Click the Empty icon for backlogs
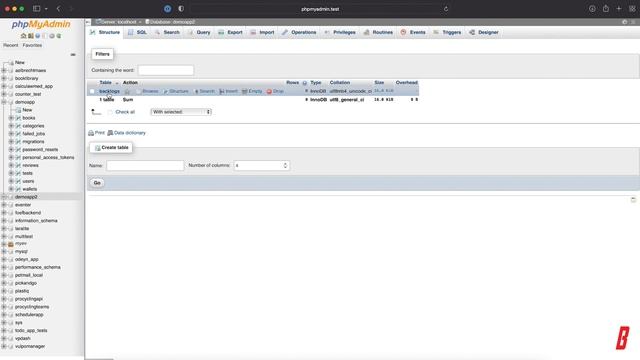The width and height of the screenshot is (640, 360). click(x=244, y=91)
